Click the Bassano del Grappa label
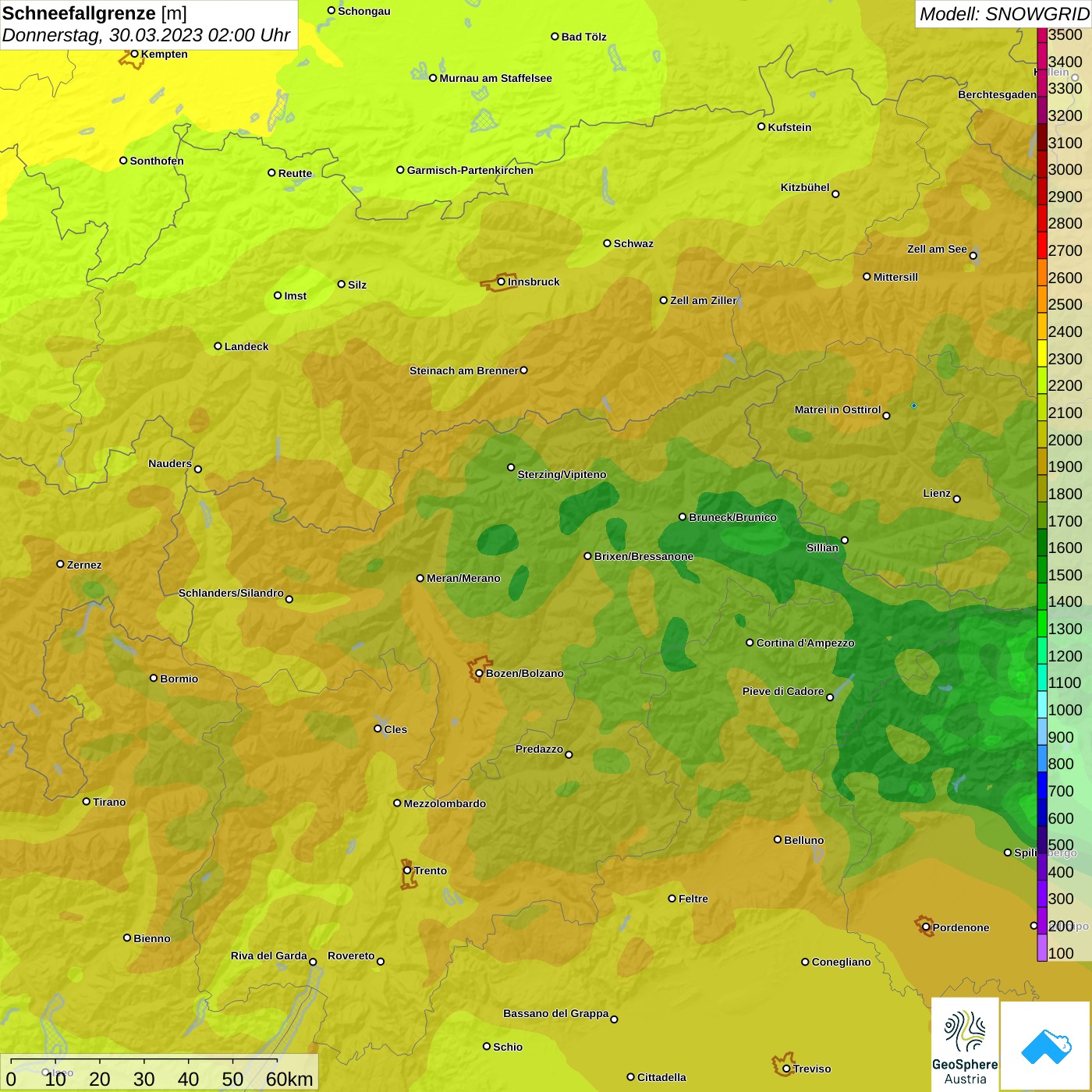1092x1092 pixels. tap(556, 1013)
